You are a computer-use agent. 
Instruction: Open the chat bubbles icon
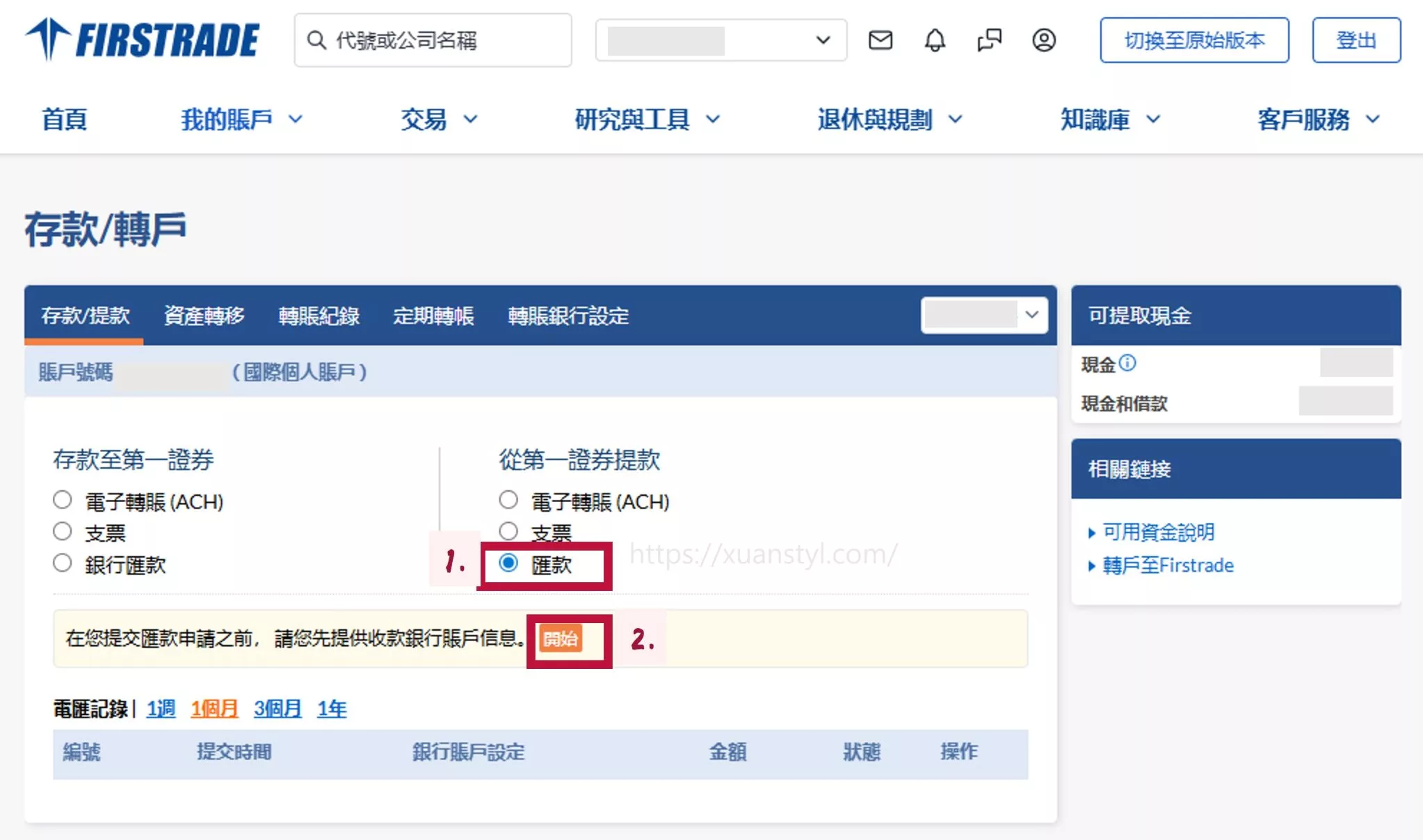pos(989,40)
